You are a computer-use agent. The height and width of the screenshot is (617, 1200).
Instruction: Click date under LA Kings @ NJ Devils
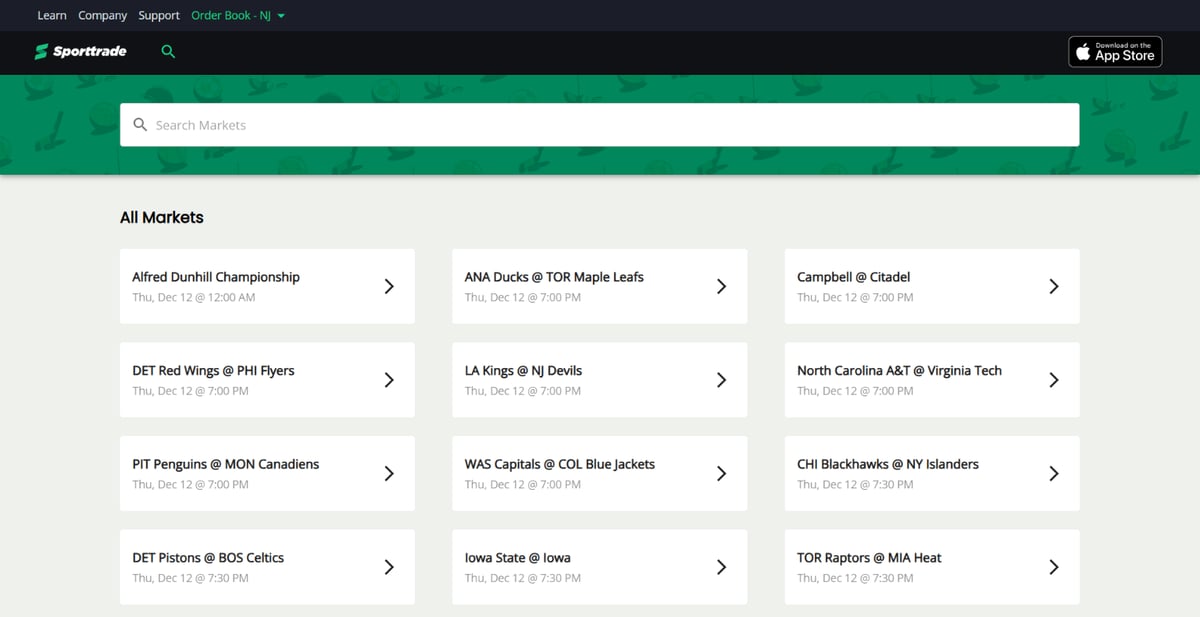[x=523, y=392]
